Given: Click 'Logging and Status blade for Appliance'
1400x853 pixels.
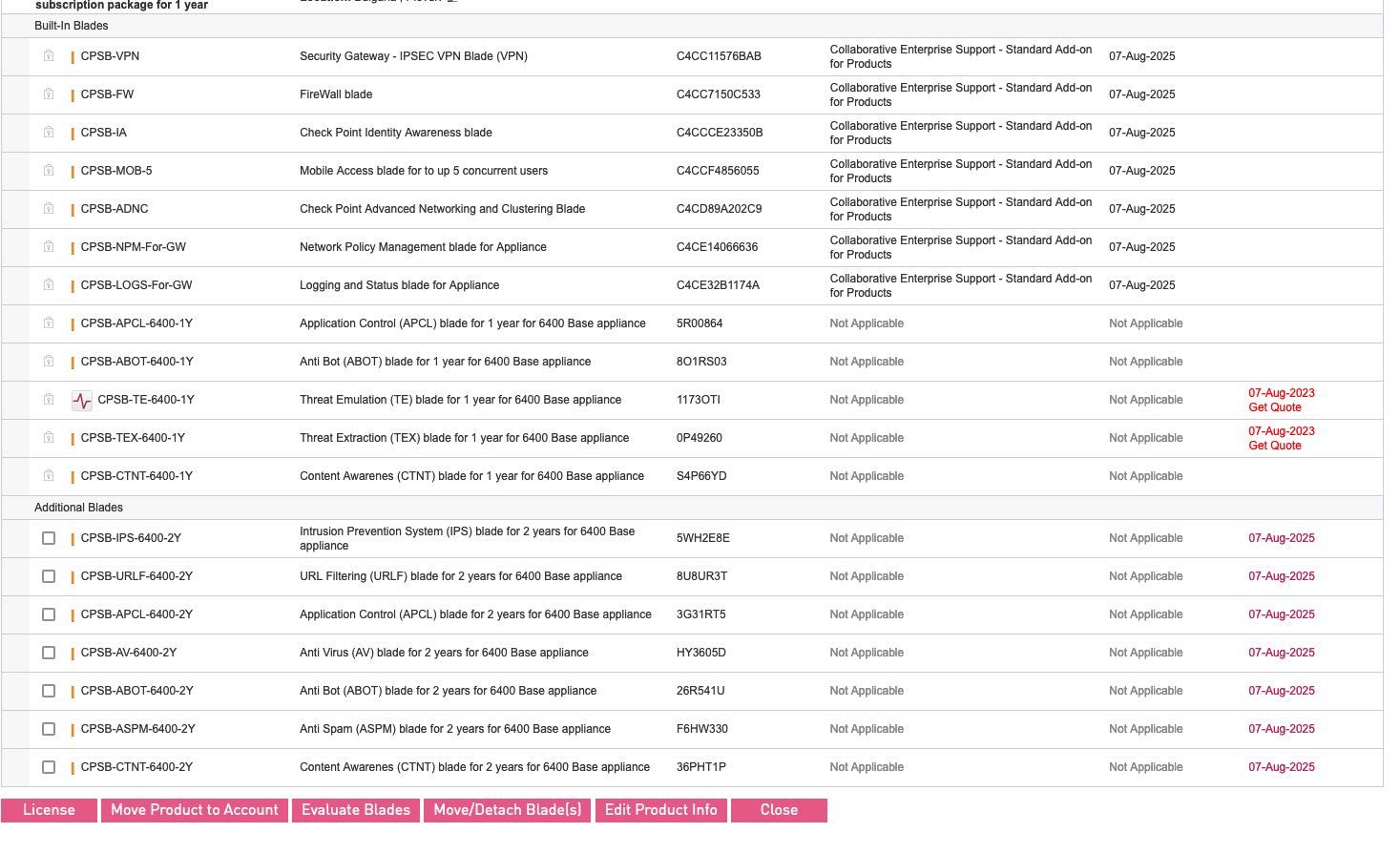Looking at the screenshot, I should coord(399,285).
